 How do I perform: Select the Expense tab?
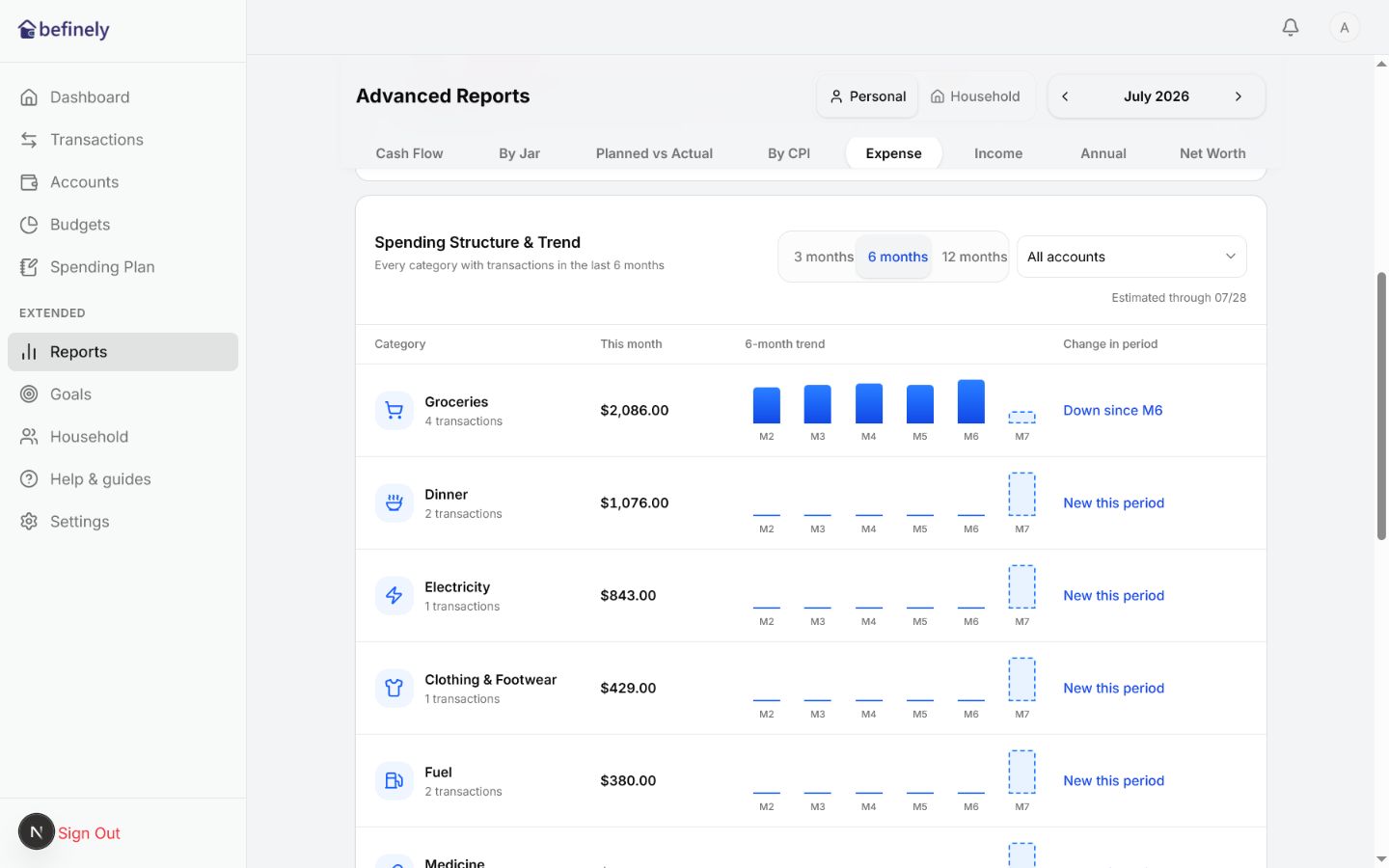click(x=893, y=153)
